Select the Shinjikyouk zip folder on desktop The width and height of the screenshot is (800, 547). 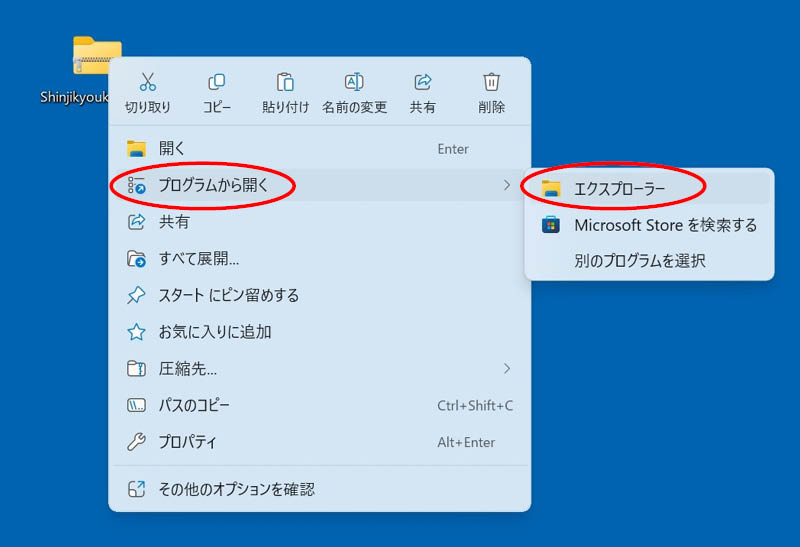[97, 55]
